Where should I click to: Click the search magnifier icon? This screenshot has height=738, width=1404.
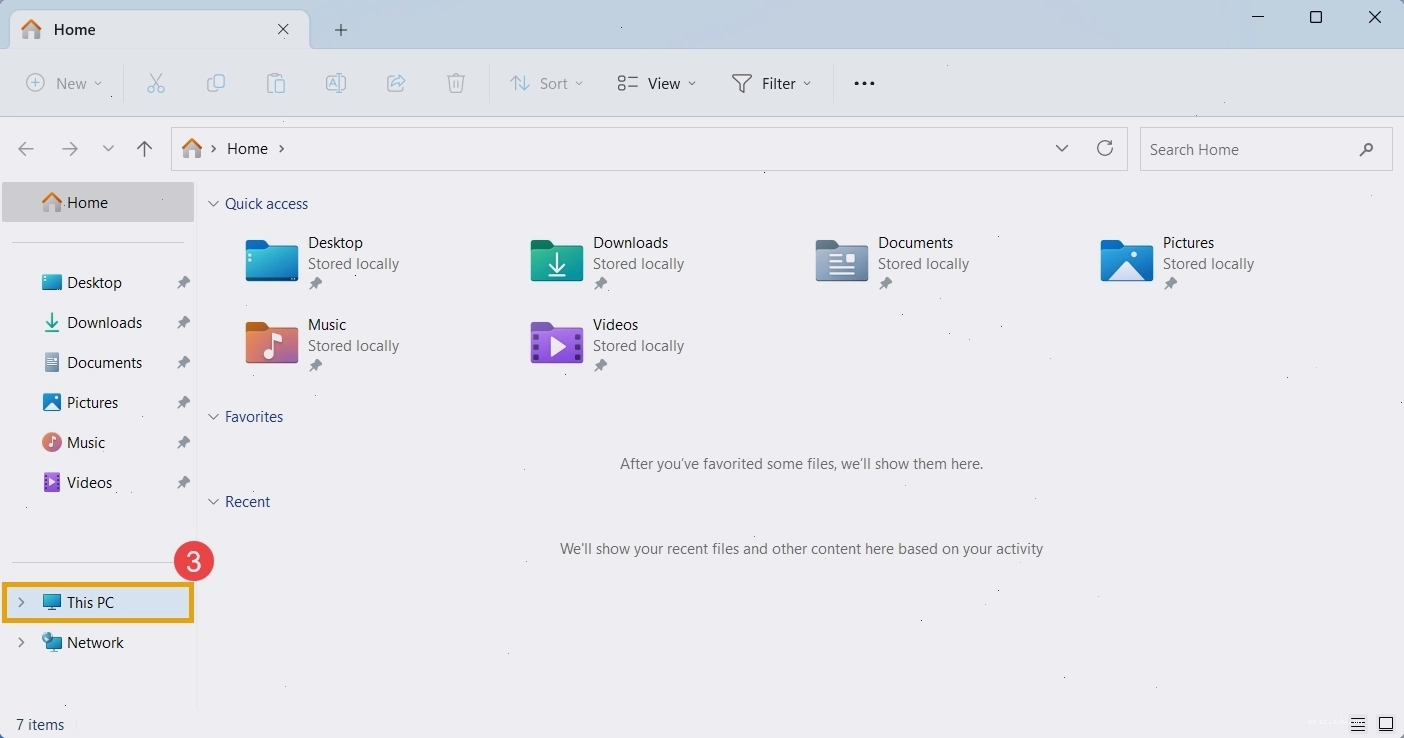pyautogui.click(x=1367, y=150)
